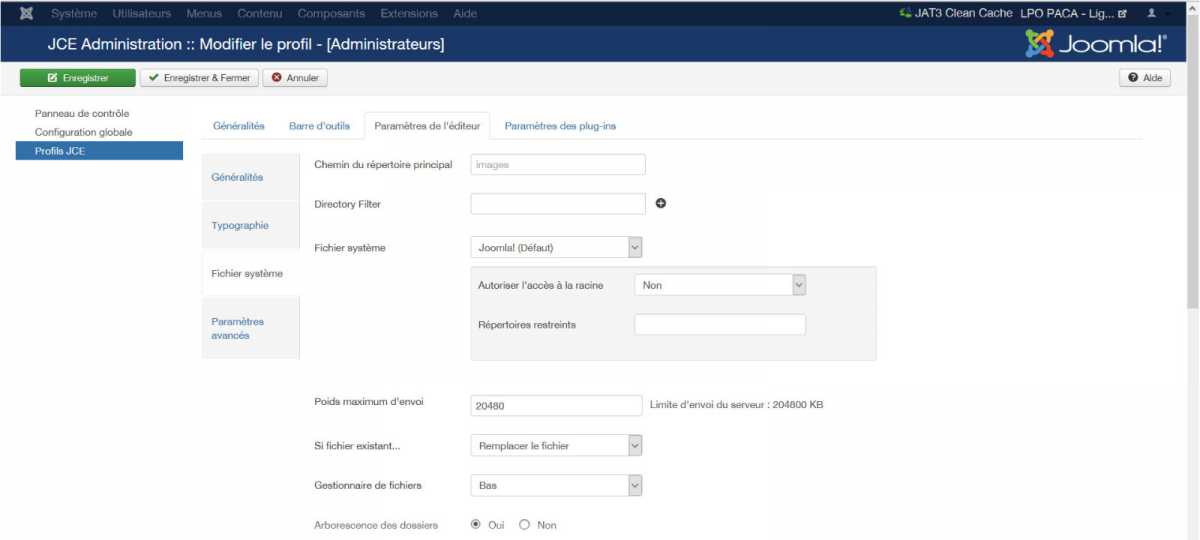1200x540 pixels.
Task: Switch to the Barre d'outils tab
Action: pos(319,126)
